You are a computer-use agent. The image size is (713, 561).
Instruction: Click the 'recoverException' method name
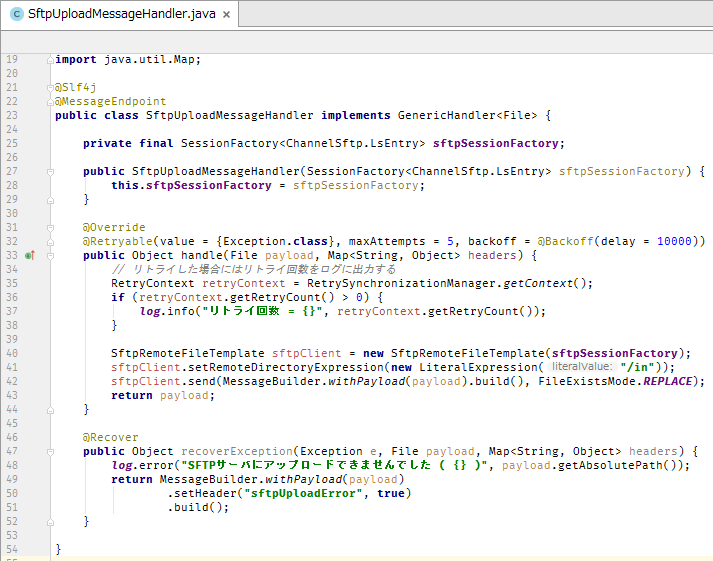coord(236,451)
